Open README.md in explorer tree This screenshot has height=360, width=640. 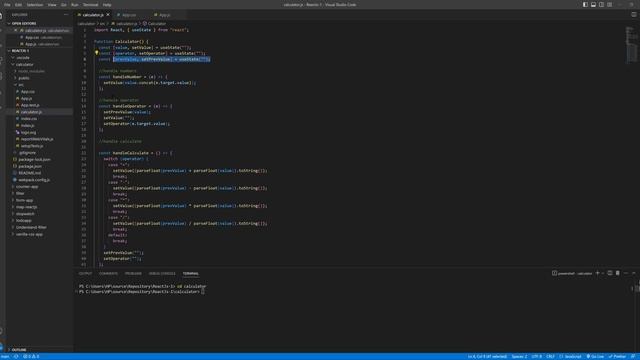pyautogui.click(x=29, y=173)
